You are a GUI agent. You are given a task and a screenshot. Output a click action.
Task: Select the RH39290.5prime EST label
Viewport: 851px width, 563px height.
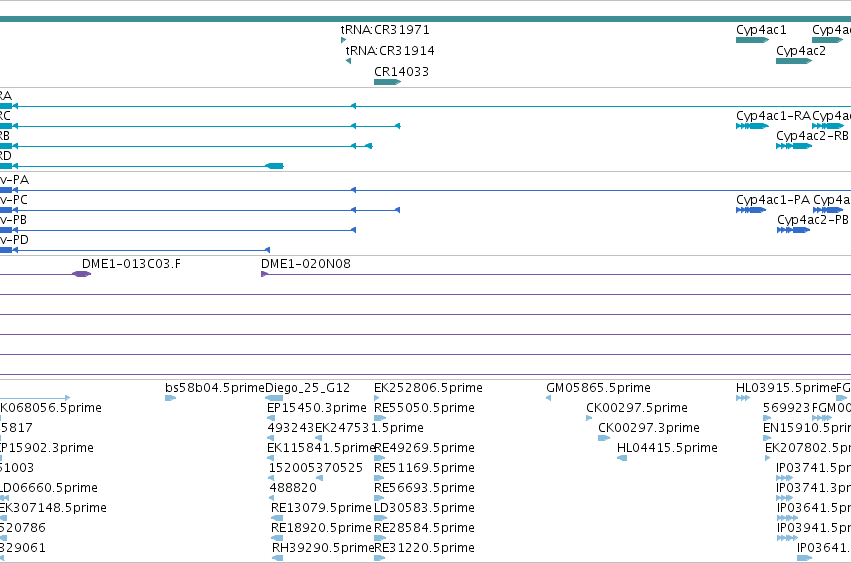pos(323,548)
